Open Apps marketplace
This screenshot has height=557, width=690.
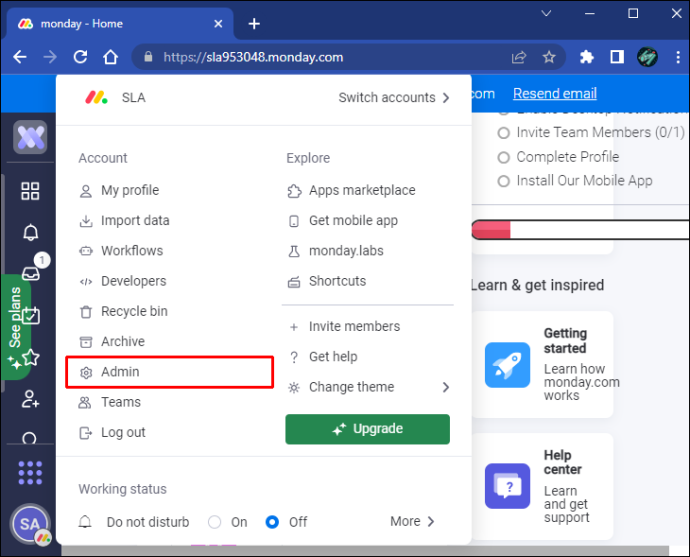[351, 191]
